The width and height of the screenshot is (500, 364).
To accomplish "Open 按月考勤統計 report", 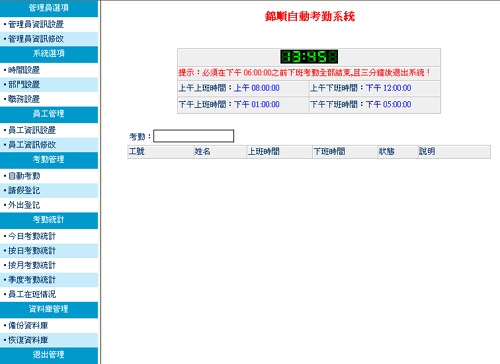I will point(32,265).
